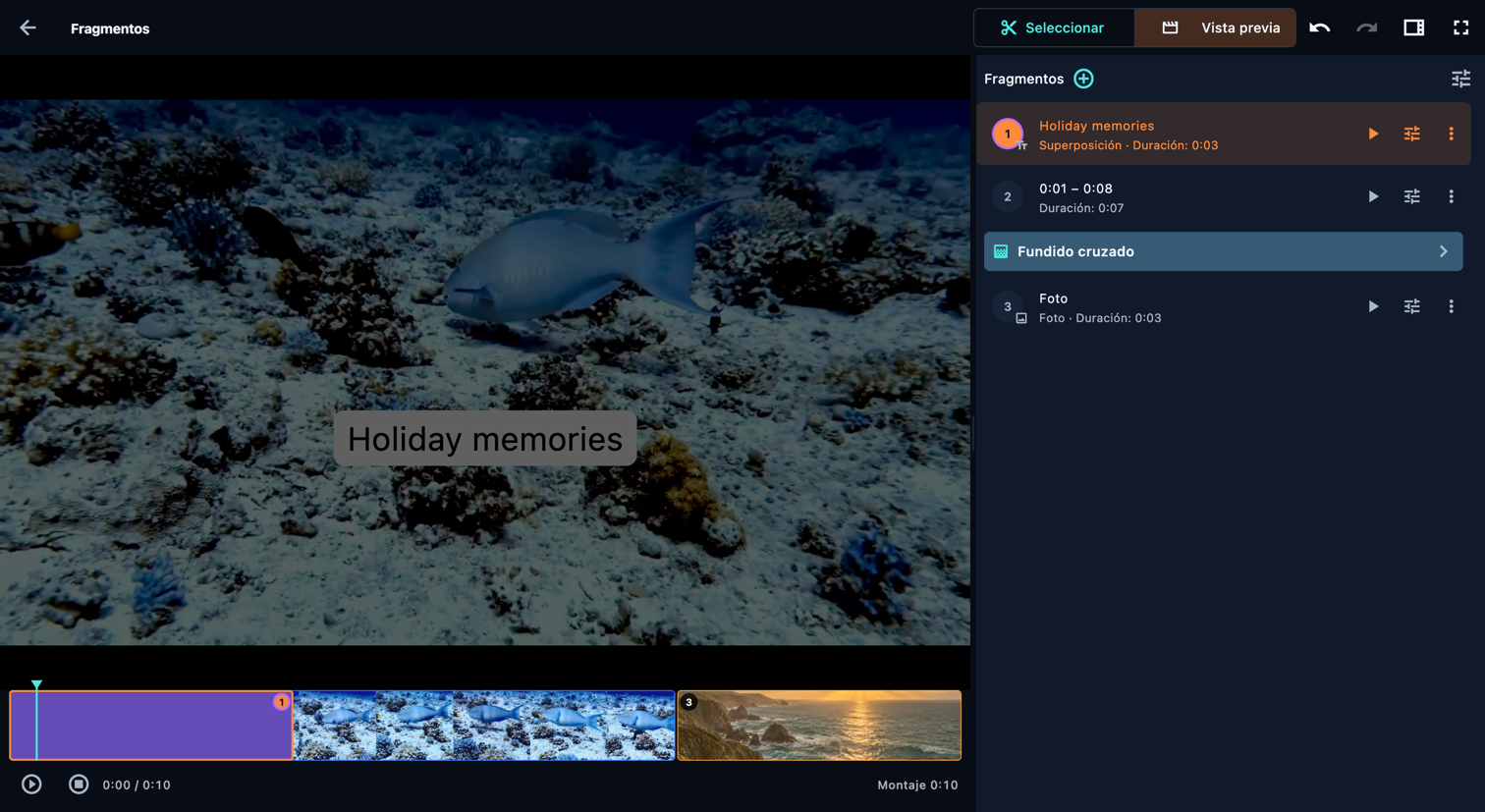This screenshot has width=1485, height=812.
Task: Open adjustments for Holiday memories fragment
Action: pyautogui.click(x=1412, y=134)
